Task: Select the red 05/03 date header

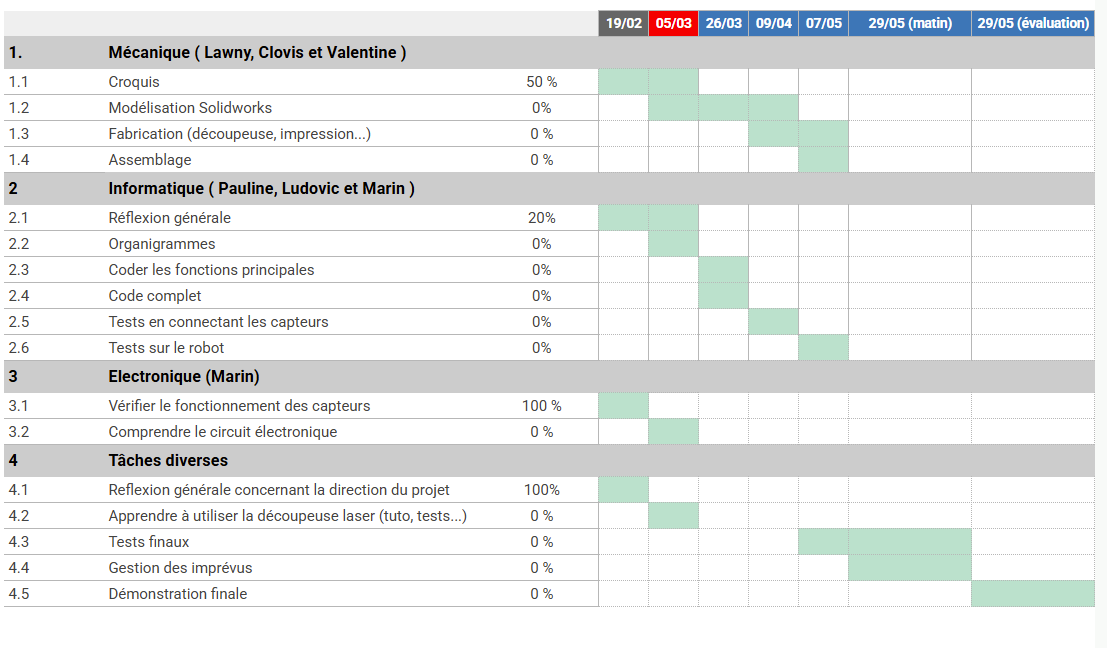Action: coord(673,23)
